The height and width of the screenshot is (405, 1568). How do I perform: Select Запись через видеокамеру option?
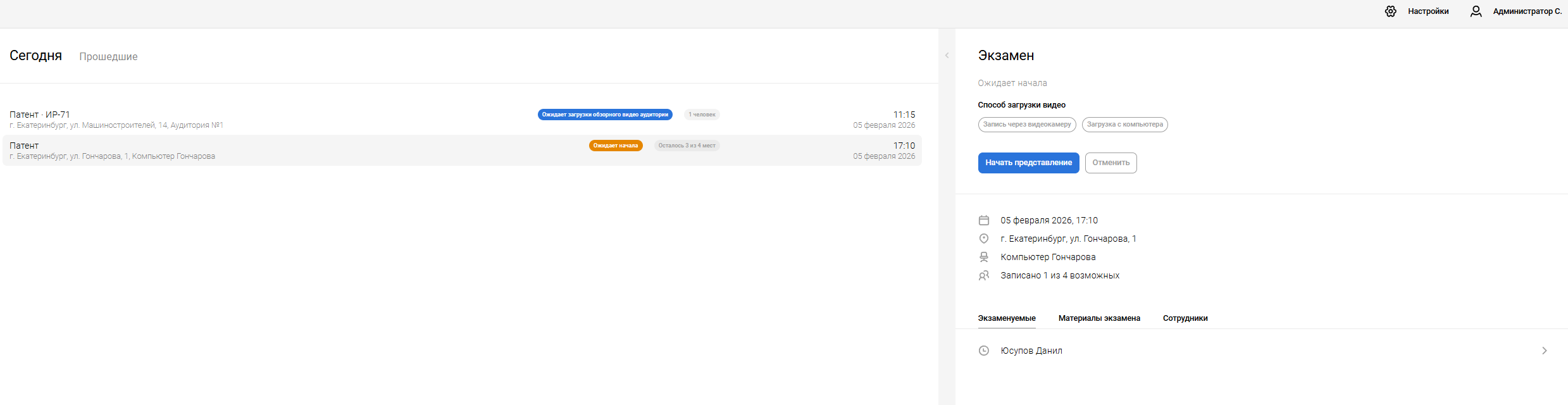click(x=1026, y=125)
